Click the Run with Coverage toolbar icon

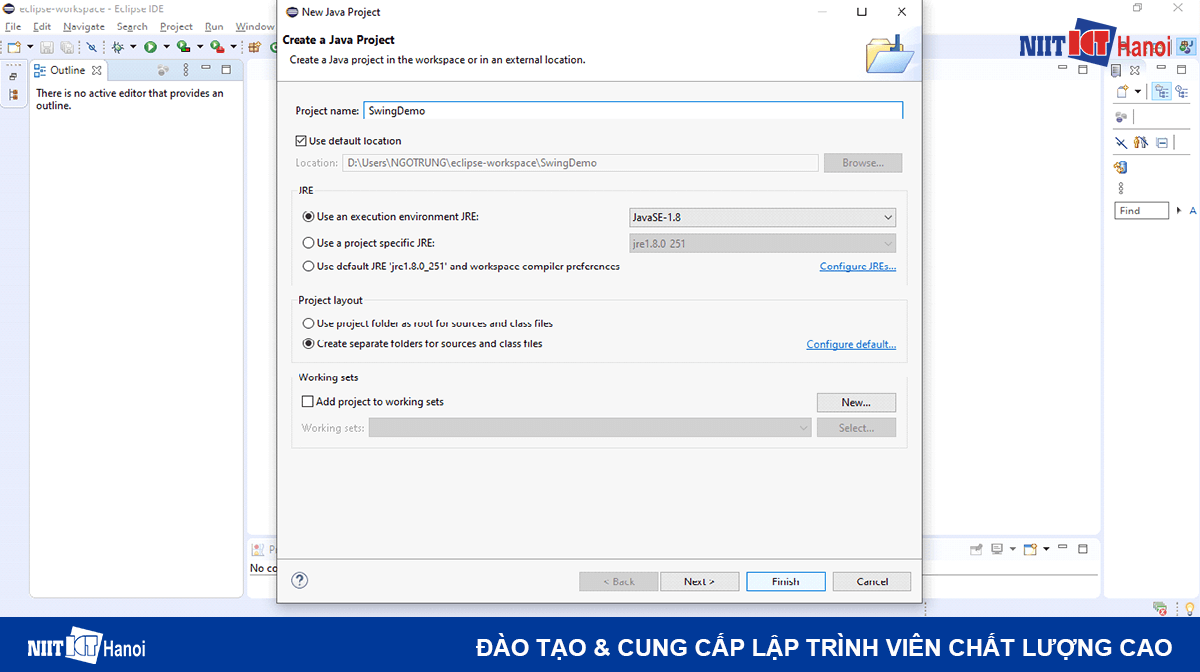point(183,46)
